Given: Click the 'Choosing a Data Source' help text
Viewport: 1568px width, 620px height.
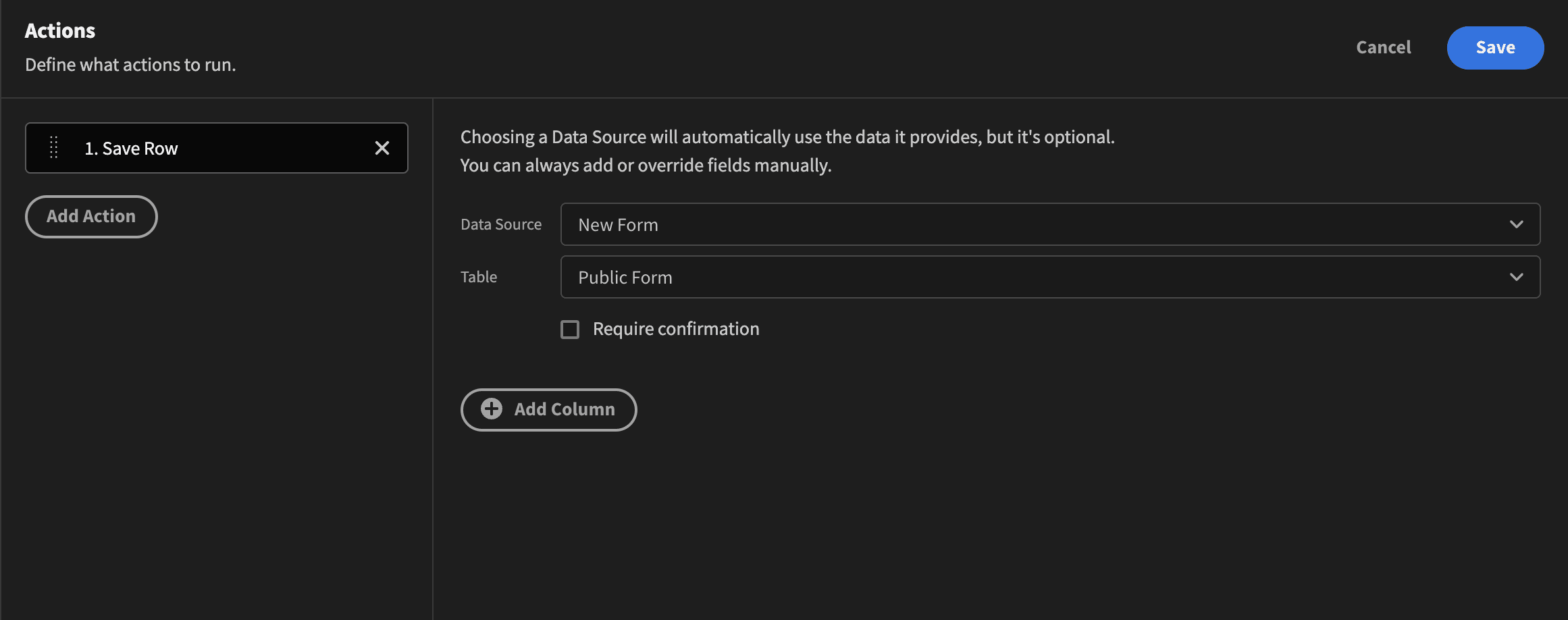Looking at the screenshot, I should 787,137.
